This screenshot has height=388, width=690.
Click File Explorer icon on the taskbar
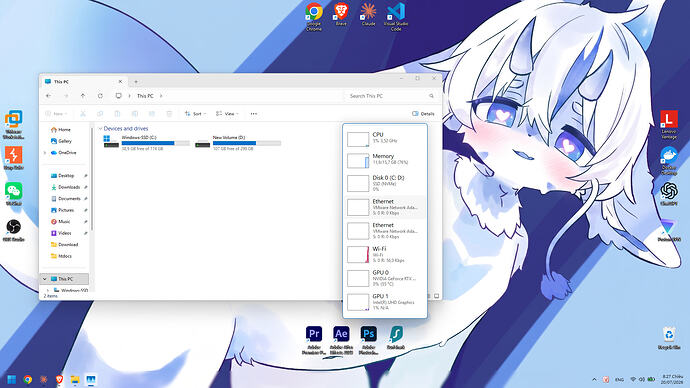(75, 379)
